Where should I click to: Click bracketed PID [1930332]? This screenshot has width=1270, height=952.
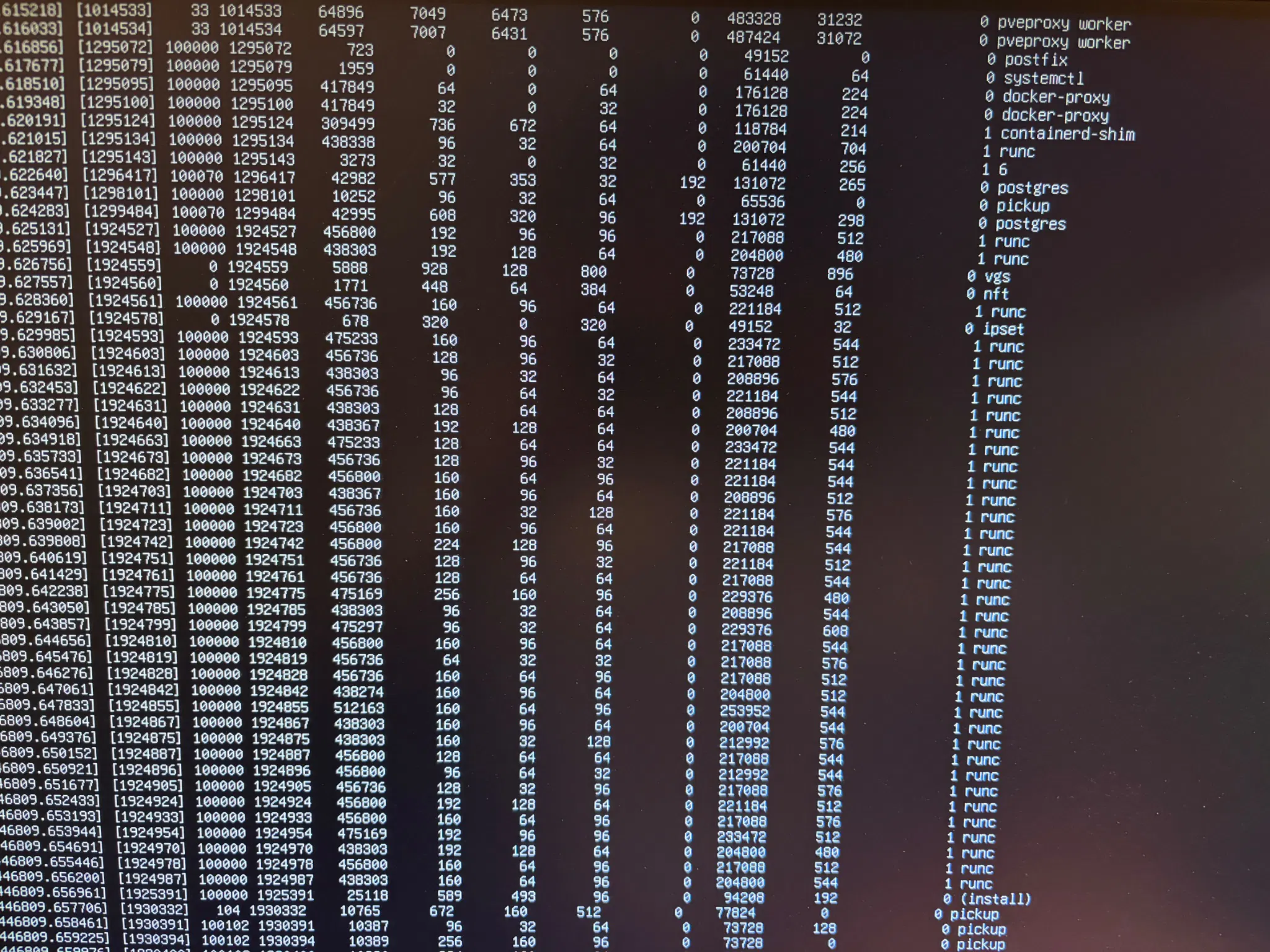click(x=154, y=910)
